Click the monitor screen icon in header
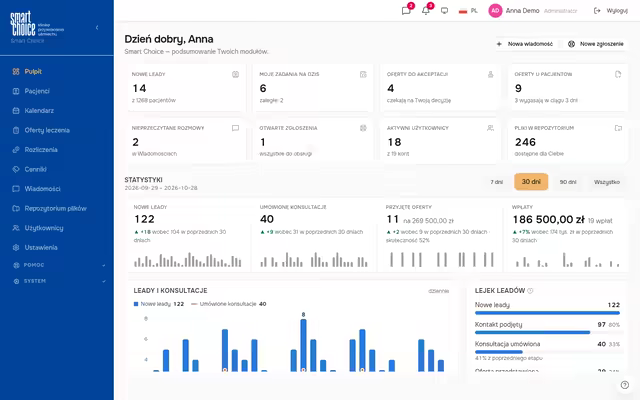The image size is (640, 400). pyautogui.click(x=444, y=11)
